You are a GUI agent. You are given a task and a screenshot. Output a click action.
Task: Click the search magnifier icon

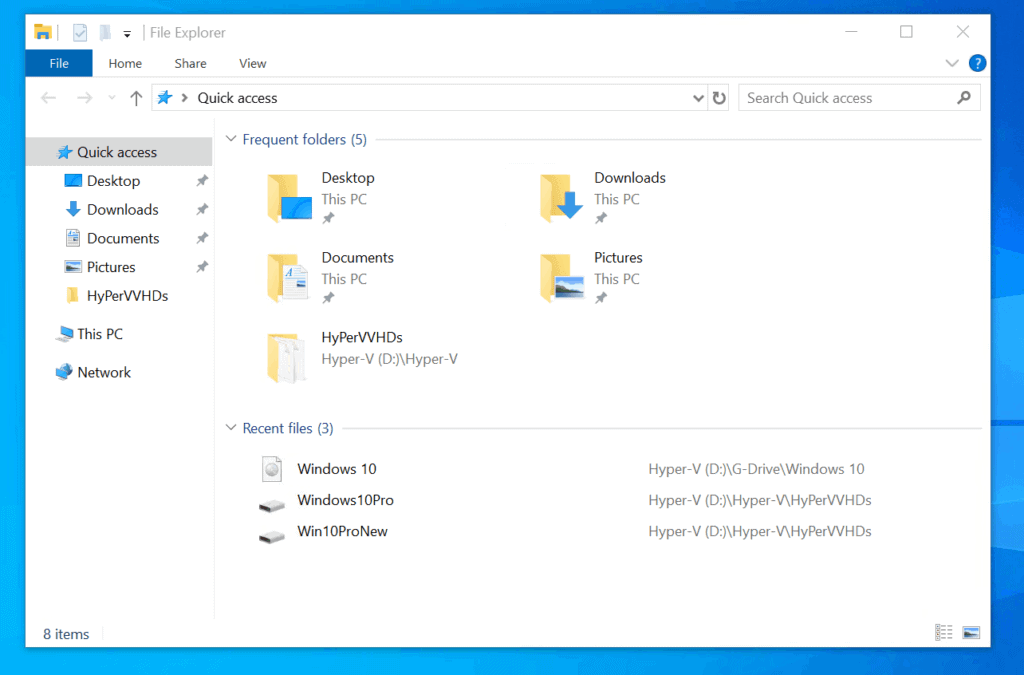point(963,98)
